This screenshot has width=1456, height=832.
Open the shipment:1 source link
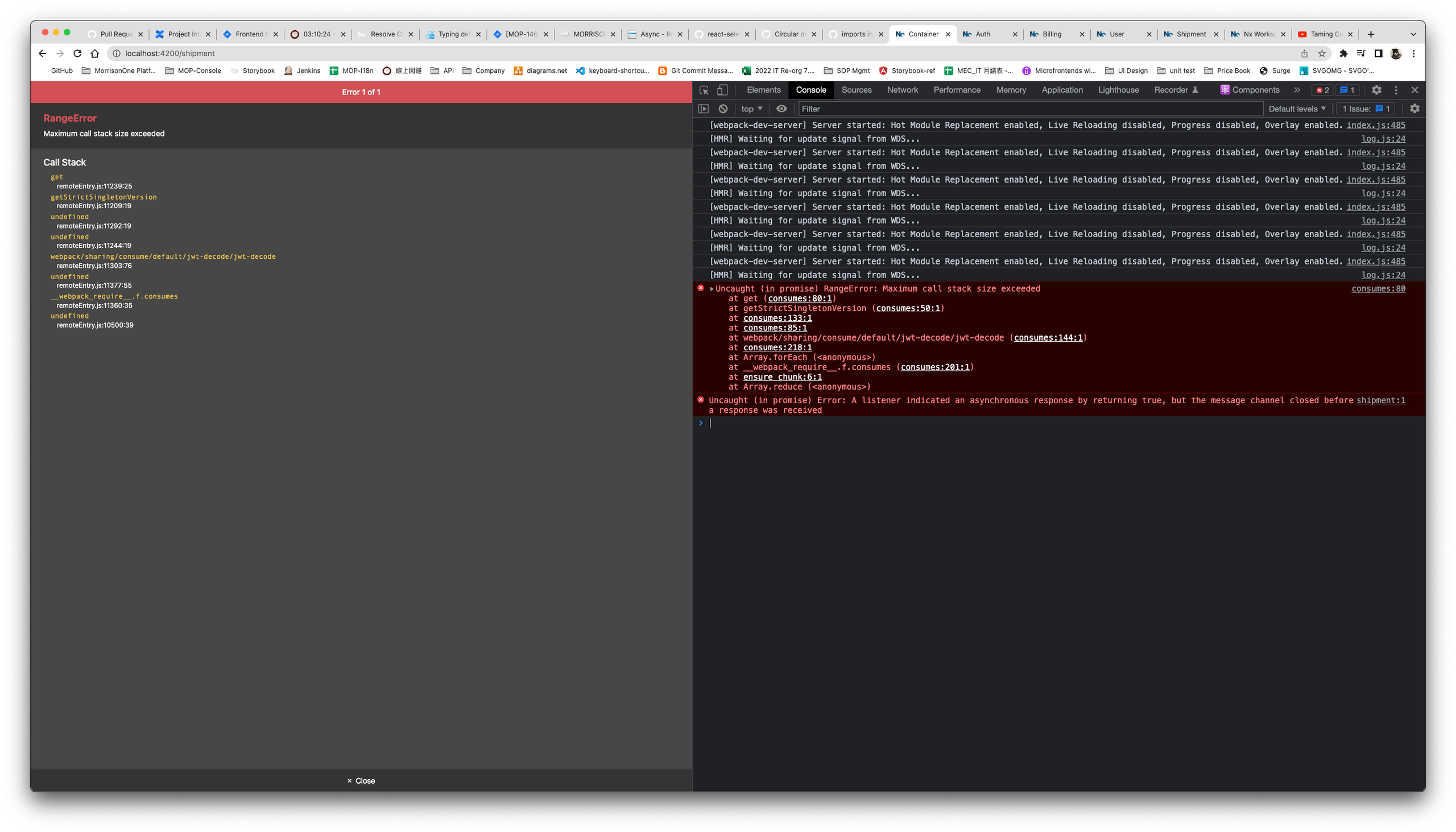tap(1380, 400)
